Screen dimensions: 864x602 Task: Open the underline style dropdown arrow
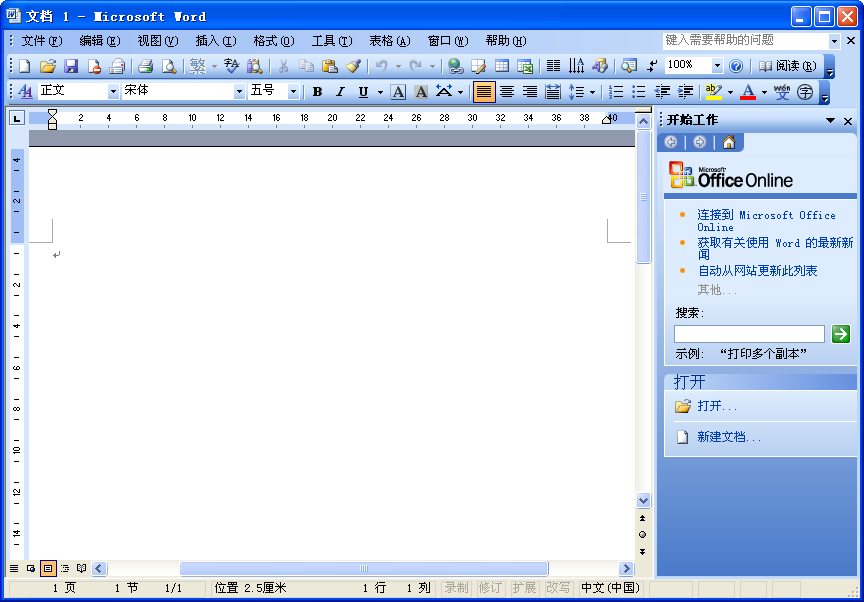[380, 92]
